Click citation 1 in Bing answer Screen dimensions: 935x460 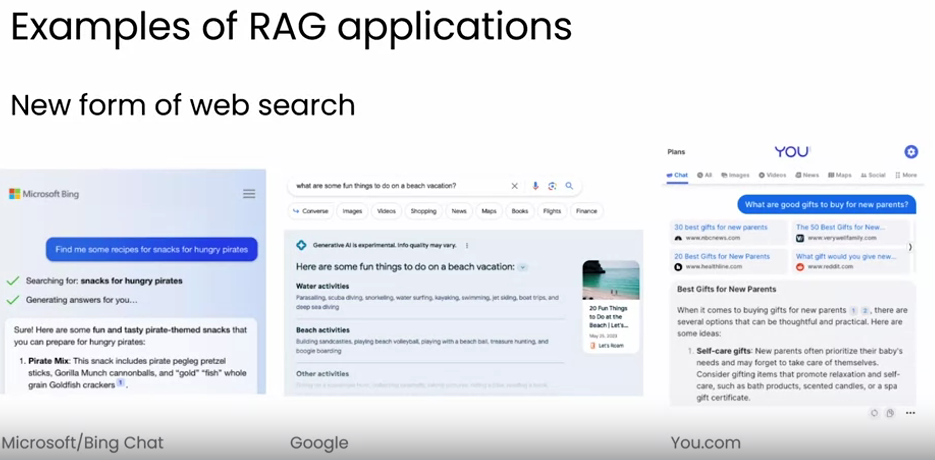point(120,383)
